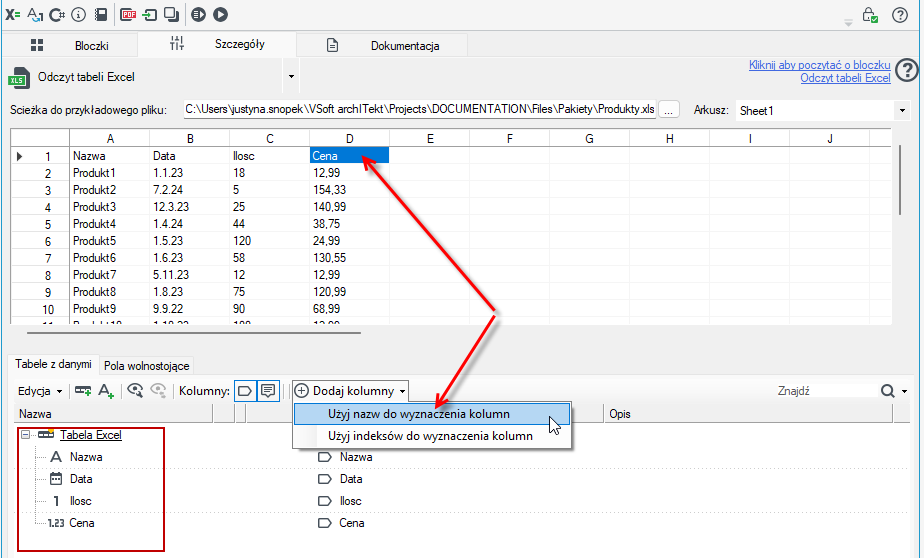Select the Cena field in the tree

coord(82,523)
